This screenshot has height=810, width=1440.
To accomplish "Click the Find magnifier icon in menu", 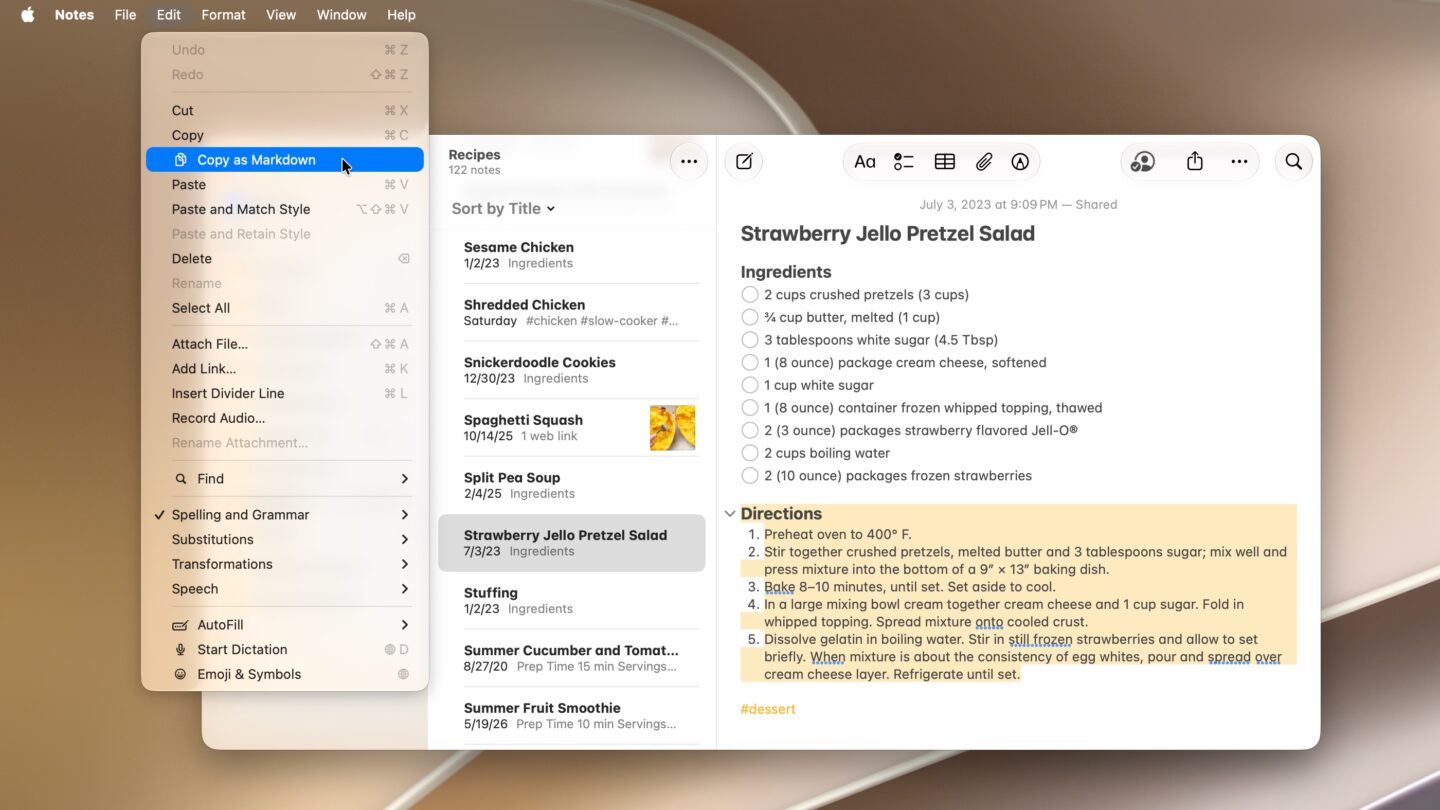I will coord(181,479).
